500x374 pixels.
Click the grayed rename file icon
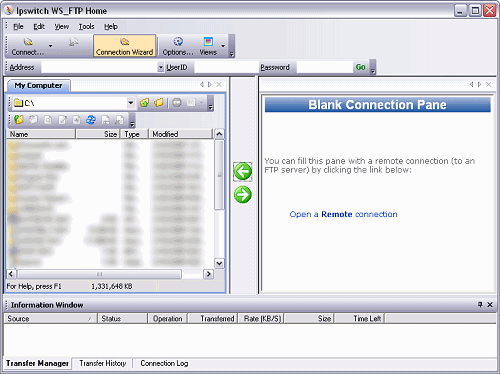(x=105, y=120)
